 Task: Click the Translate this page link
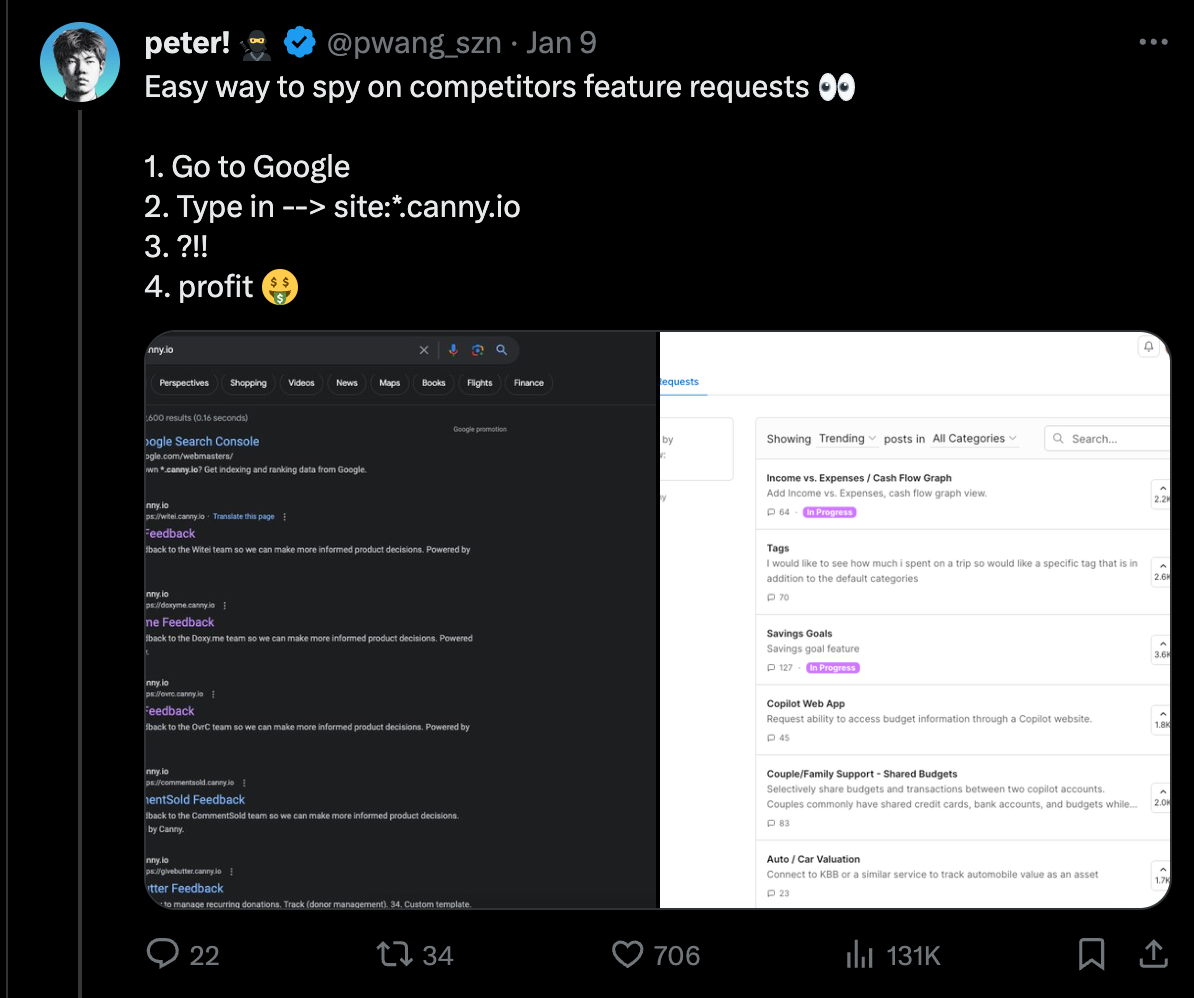(x=243, y=516)
